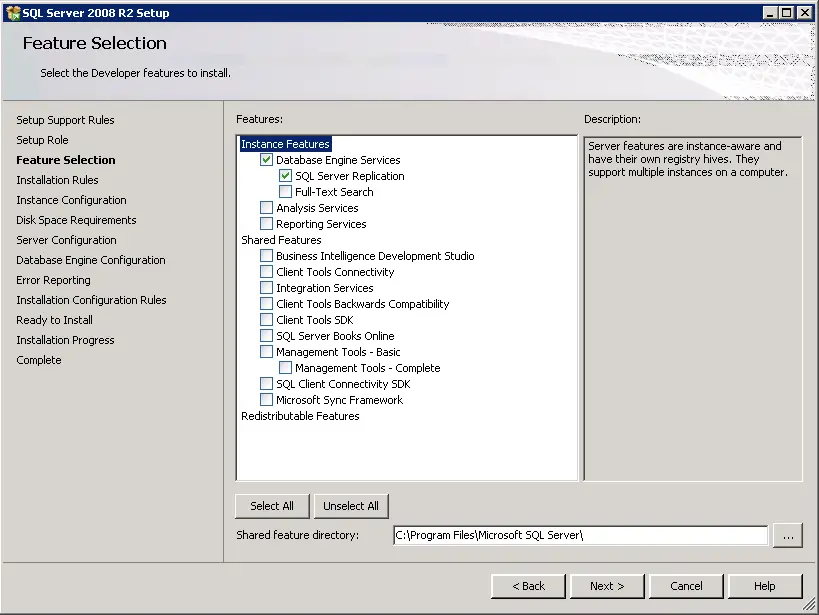Check Client Tools Backwards Compatibility
This screenshot has height=615, width=819.
coord(266,304)
